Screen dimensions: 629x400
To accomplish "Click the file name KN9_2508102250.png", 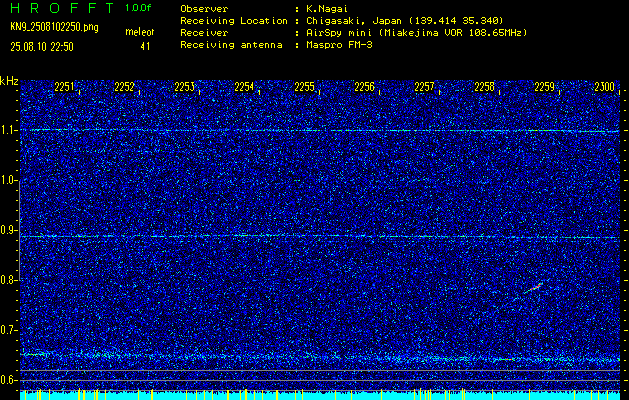I will (x=54, y=28).
